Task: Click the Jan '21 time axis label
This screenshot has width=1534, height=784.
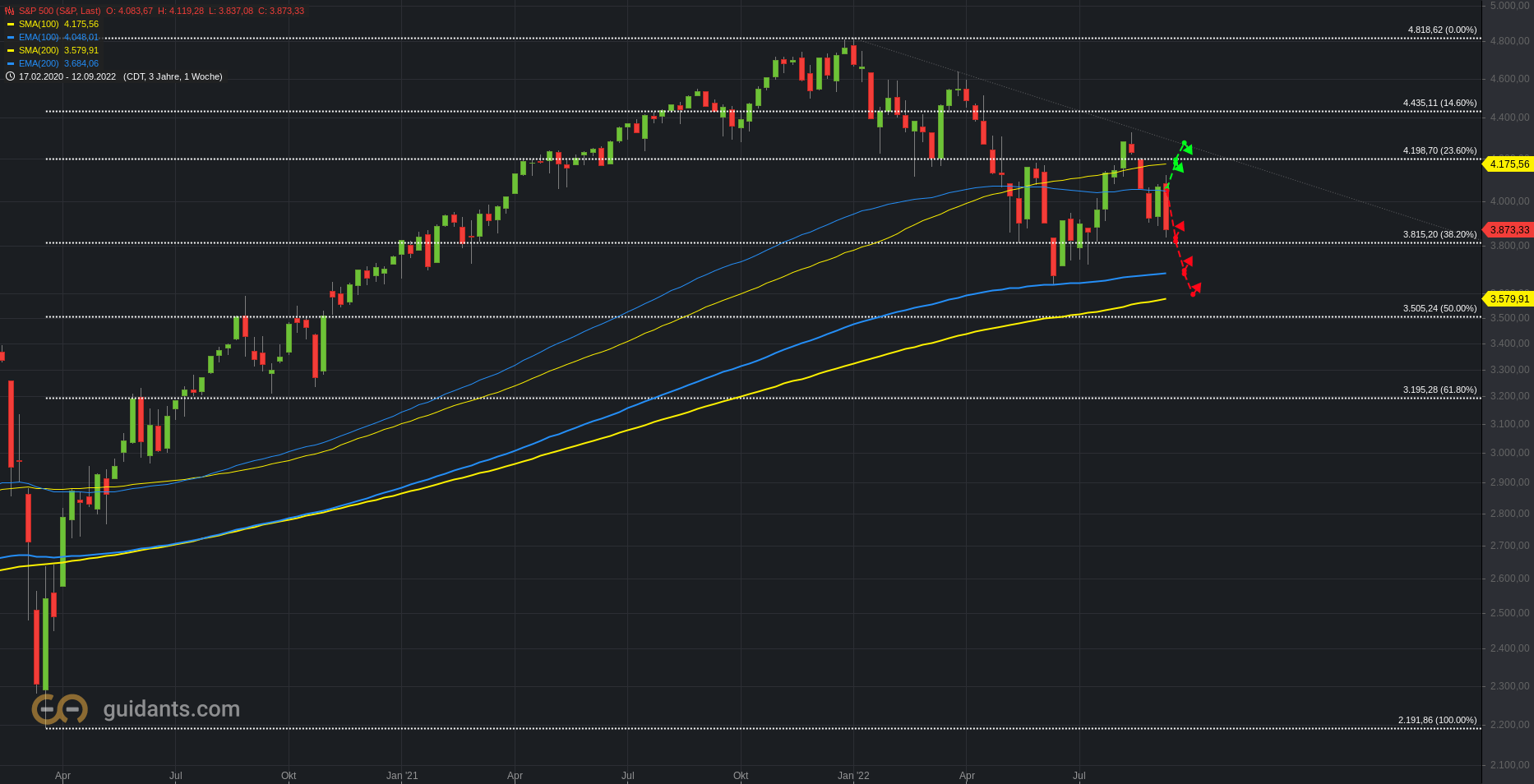Action: pos(402,776)
